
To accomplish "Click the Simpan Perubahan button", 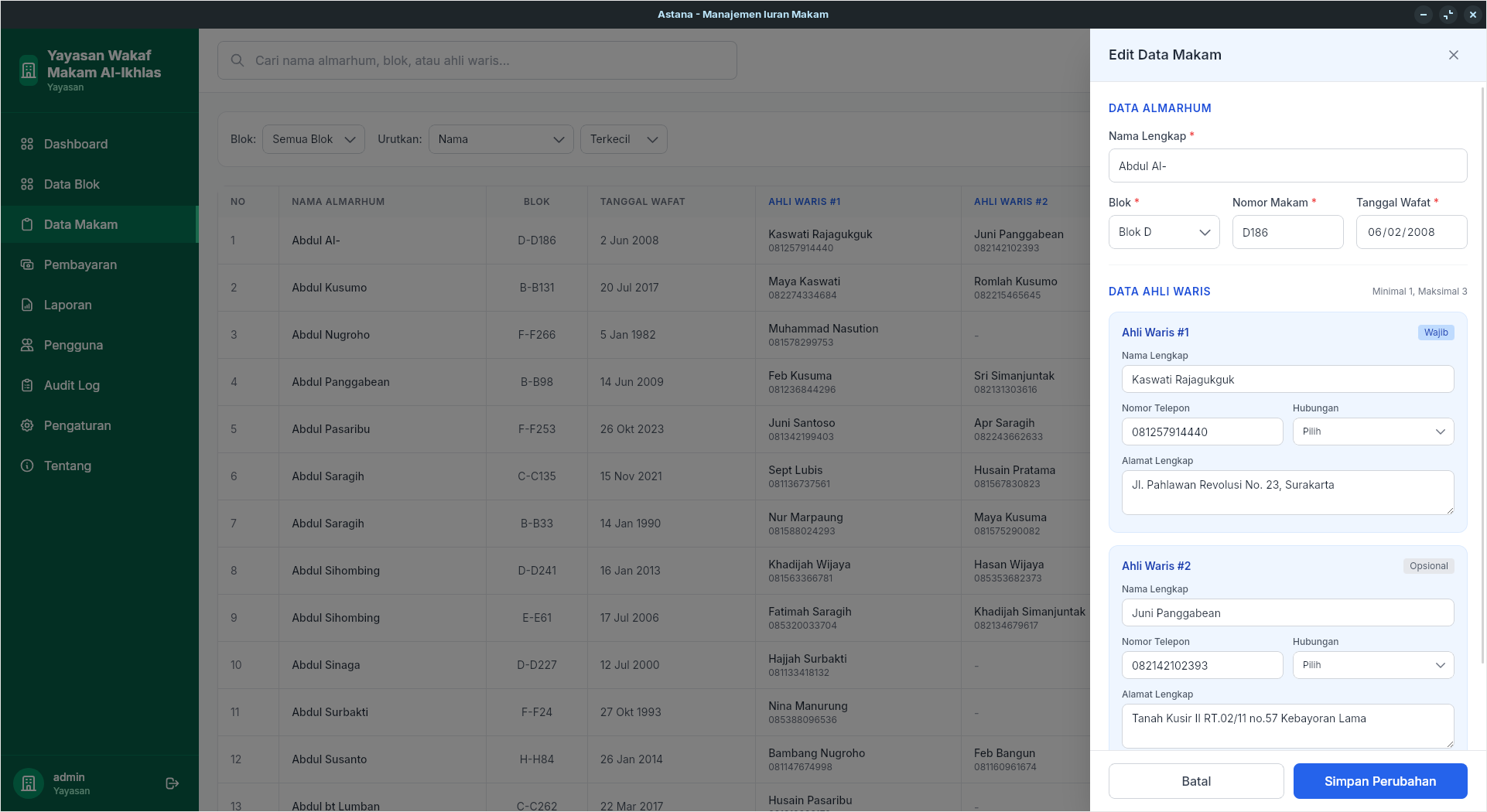I will pos(1379,781).
